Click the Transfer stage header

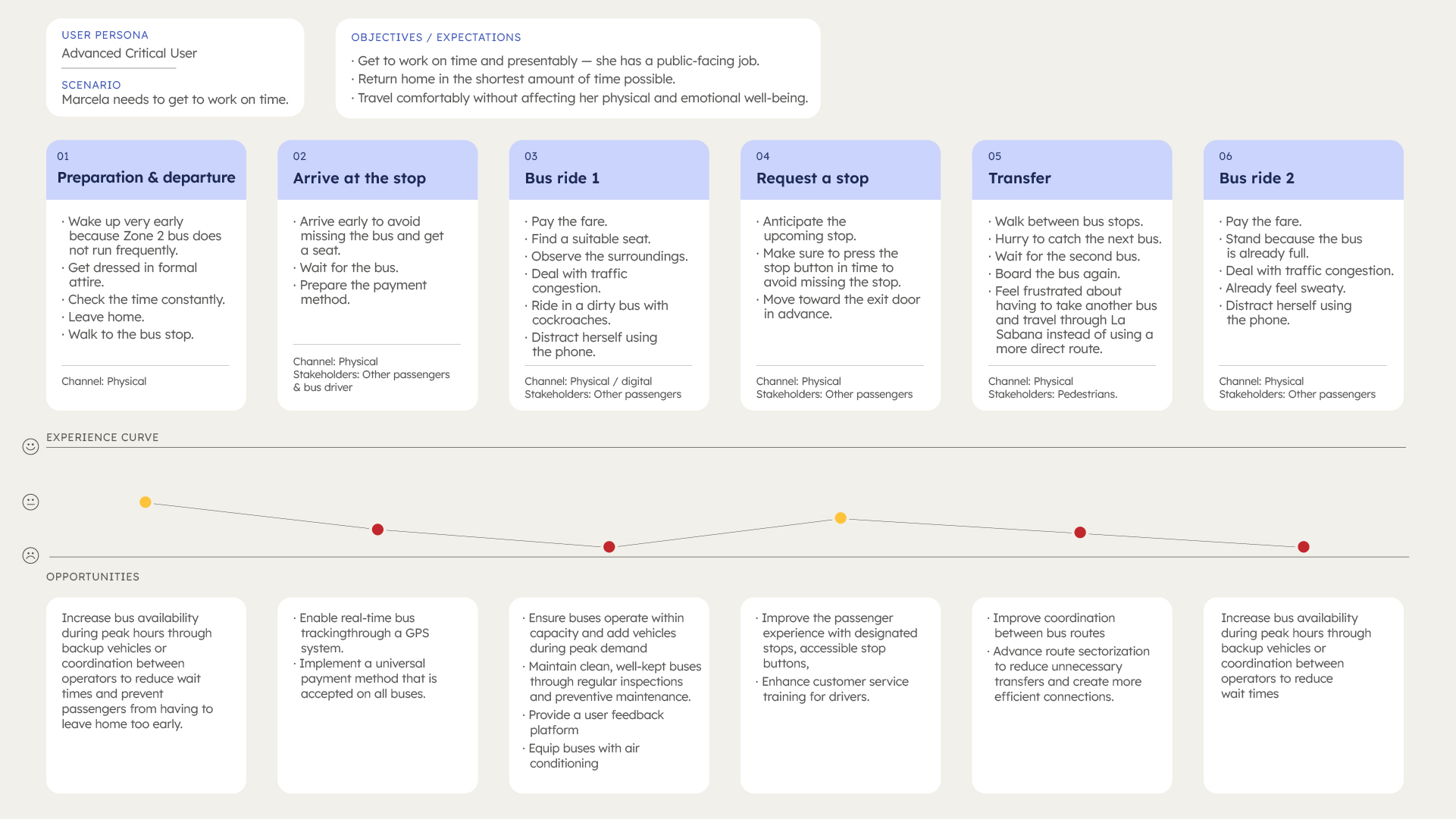click(x=1072, y=170)
